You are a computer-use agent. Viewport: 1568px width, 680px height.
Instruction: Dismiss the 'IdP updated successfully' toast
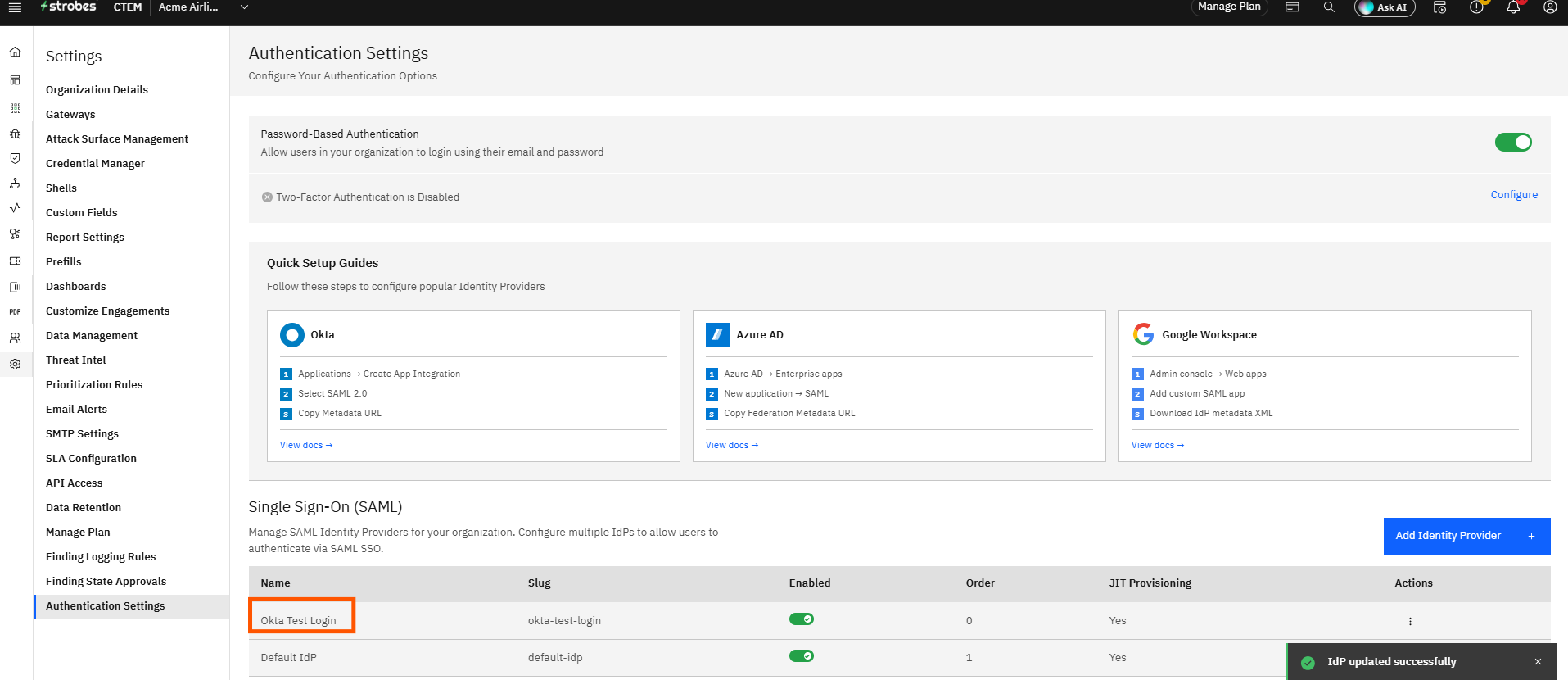tap(1538, 662)
